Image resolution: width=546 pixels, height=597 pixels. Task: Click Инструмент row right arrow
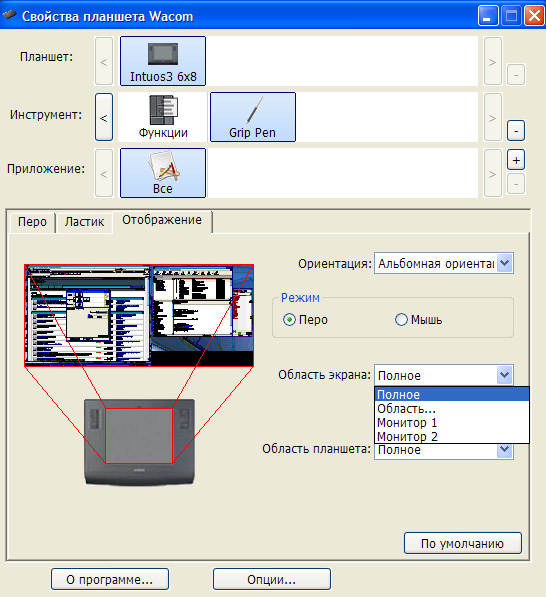493,117
